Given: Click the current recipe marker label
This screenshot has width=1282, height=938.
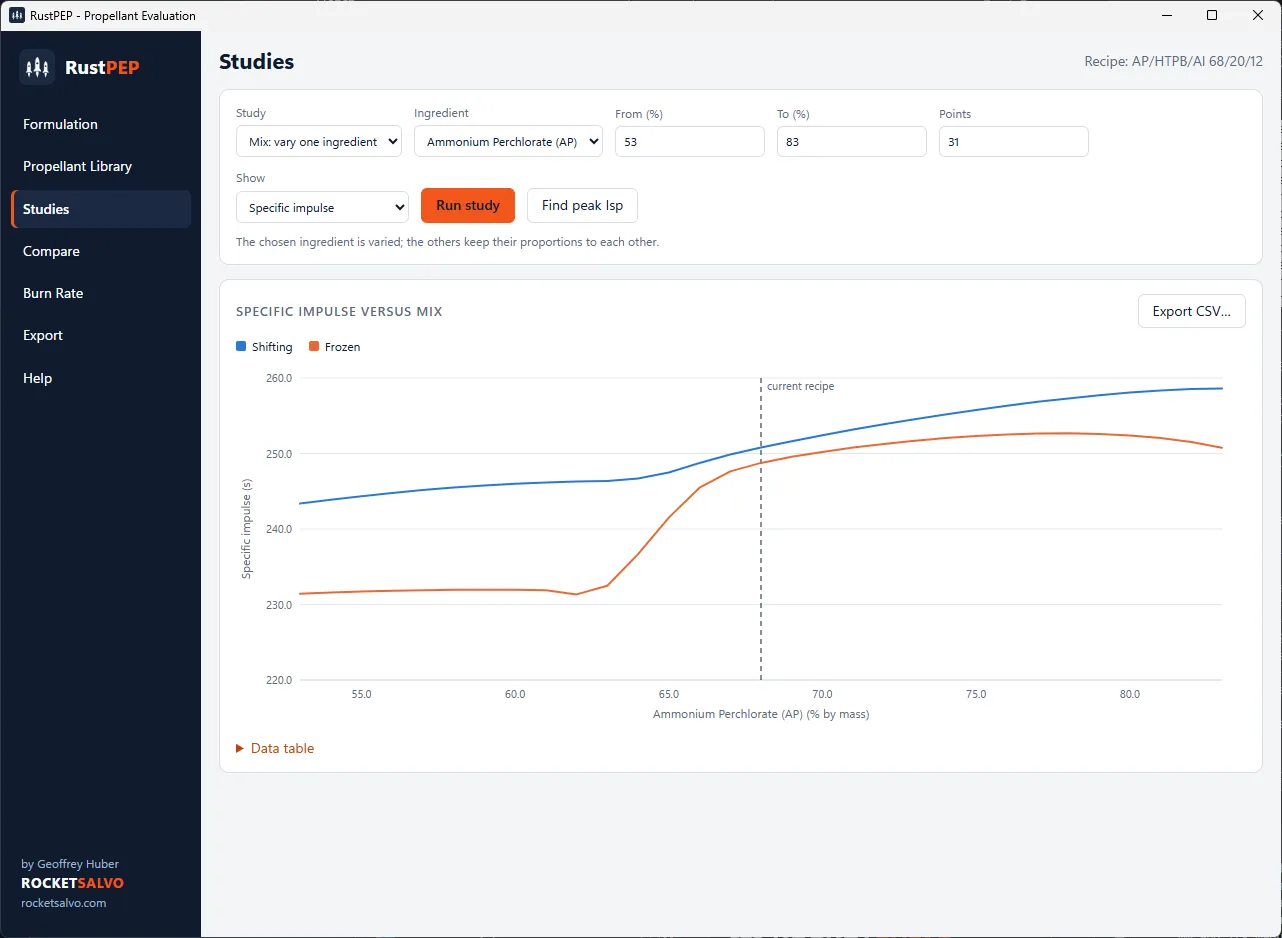Looking at the screenshot, I should (x=800, y=386).
